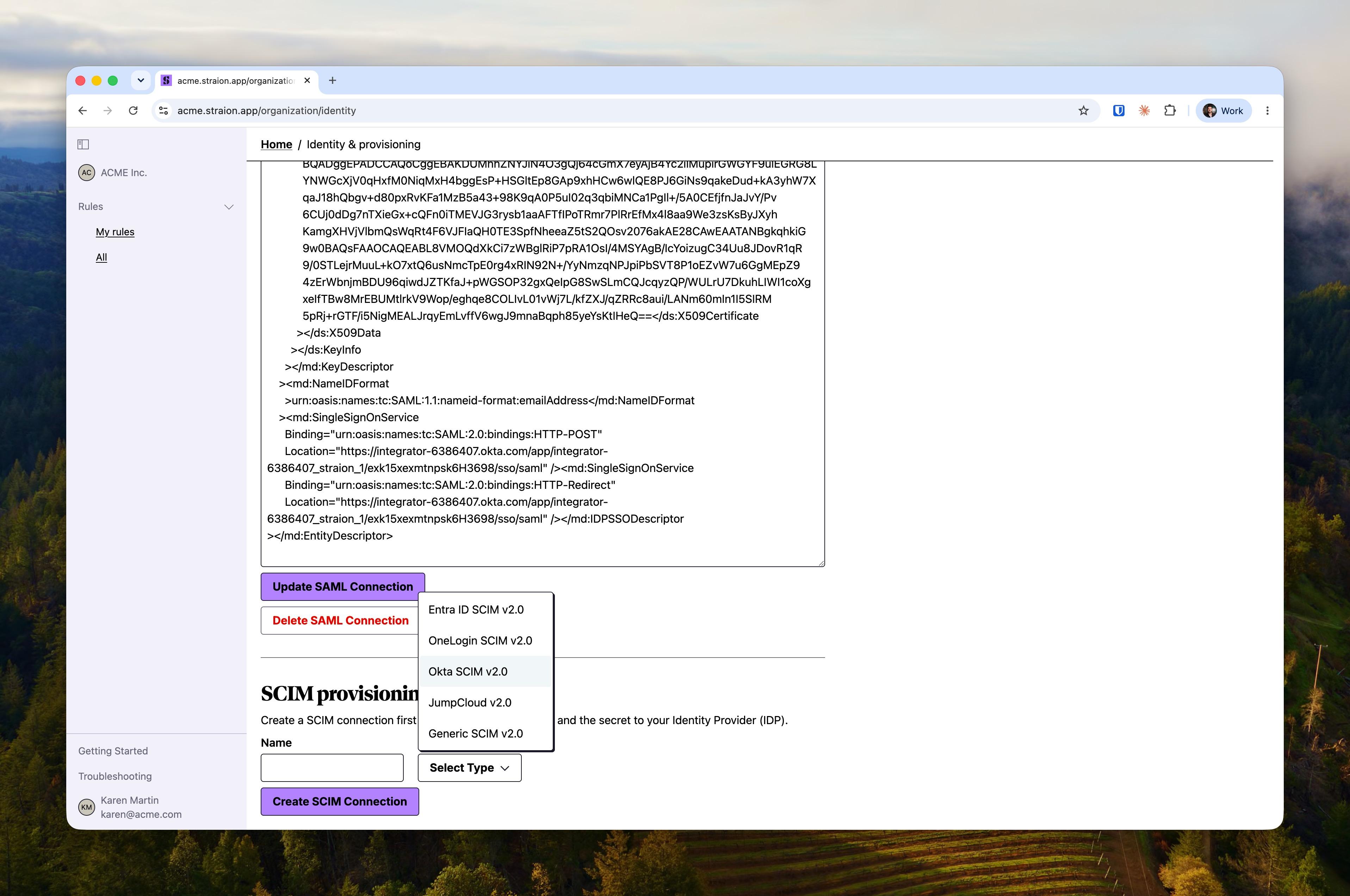Click the browser forward arrow
Viewport: 1350px width, 896px height.
(x=108, y=111)
